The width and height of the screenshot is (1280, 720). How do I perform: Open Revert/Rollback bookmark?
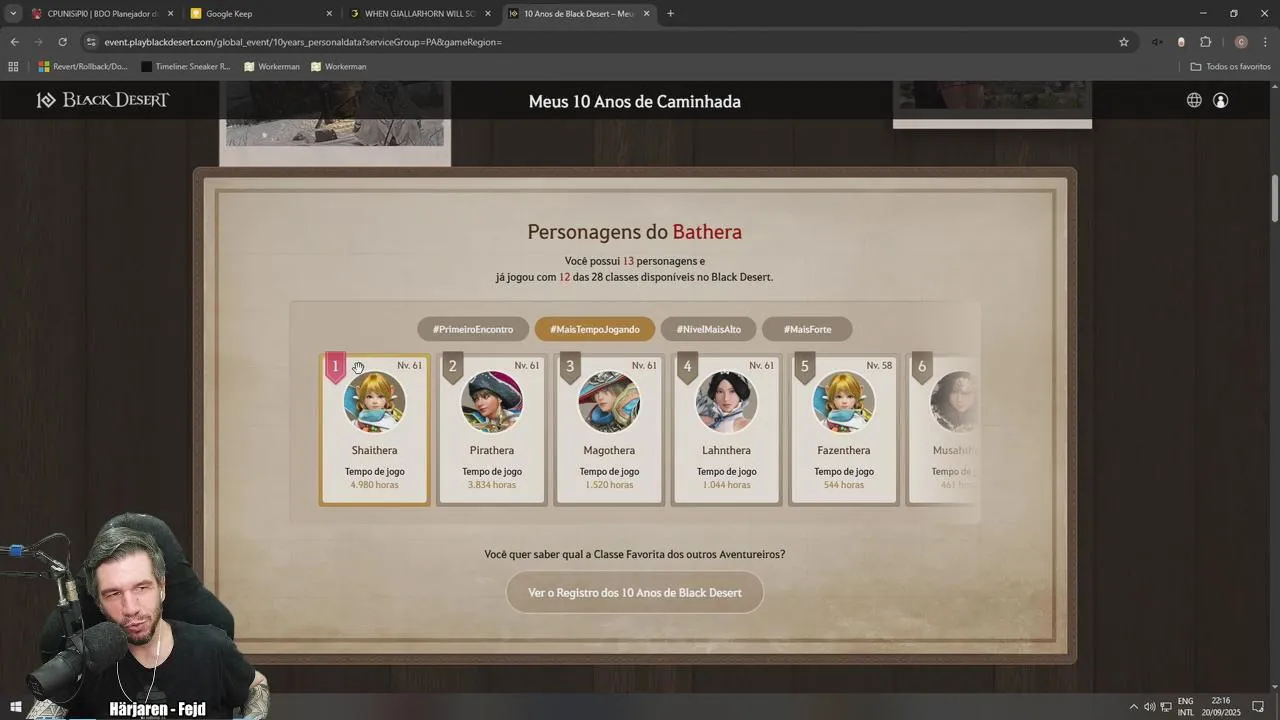coord(83,67)
